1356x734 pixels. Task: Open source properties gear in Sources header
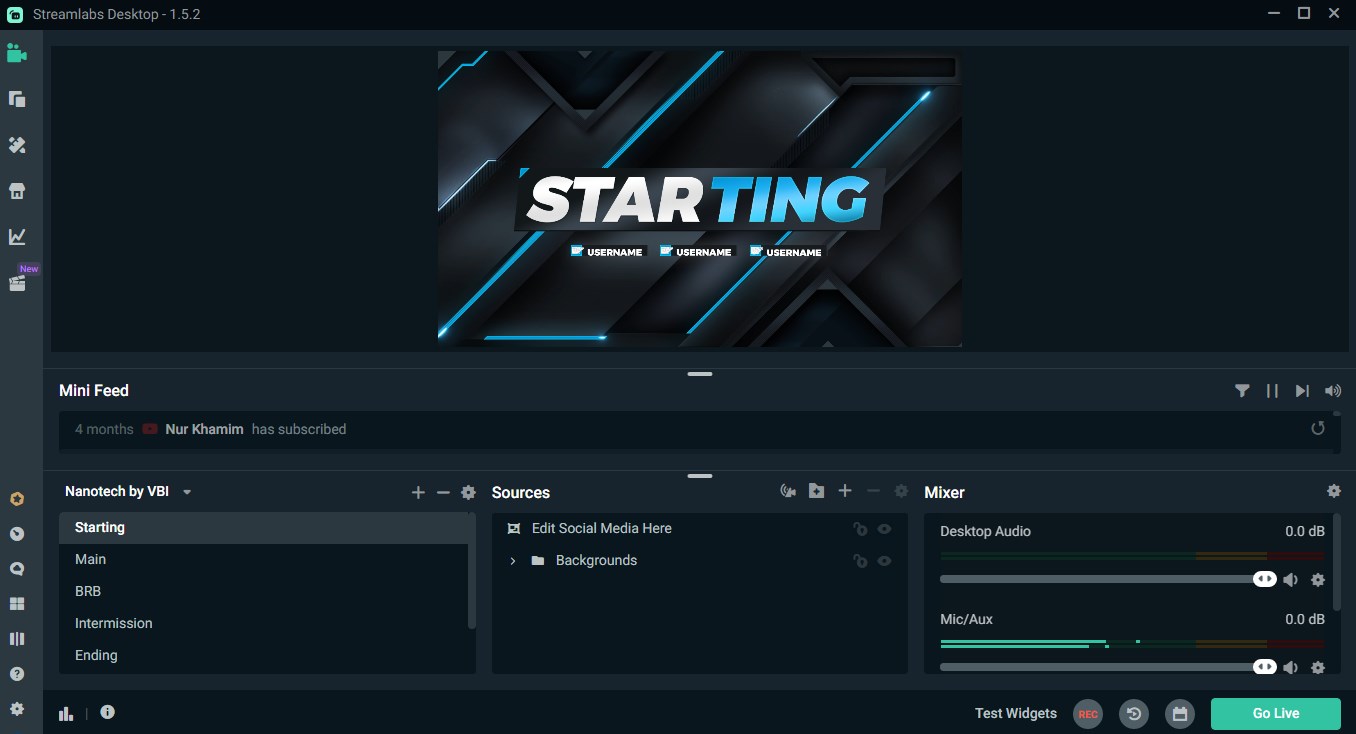(x=901, y=491)
